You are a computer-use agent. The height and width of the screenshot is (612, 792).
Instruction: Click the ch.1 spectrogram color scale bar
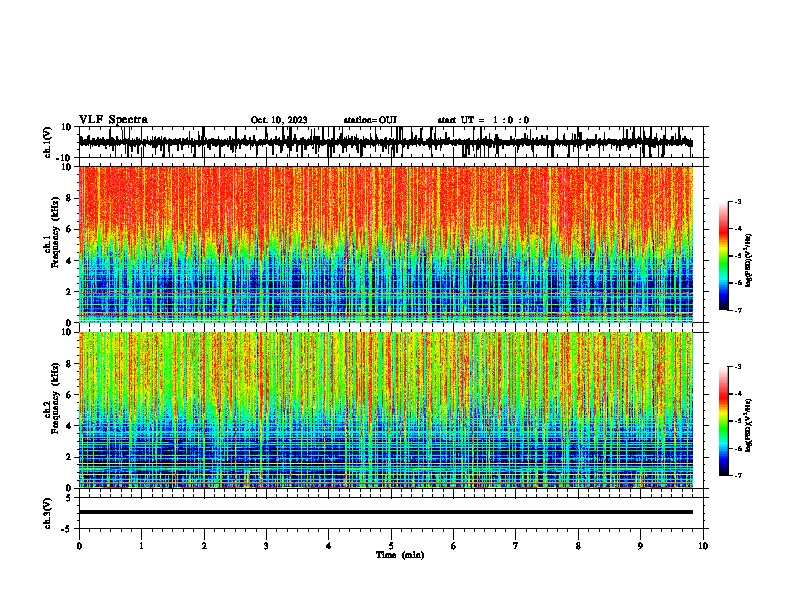click(724, 256)
